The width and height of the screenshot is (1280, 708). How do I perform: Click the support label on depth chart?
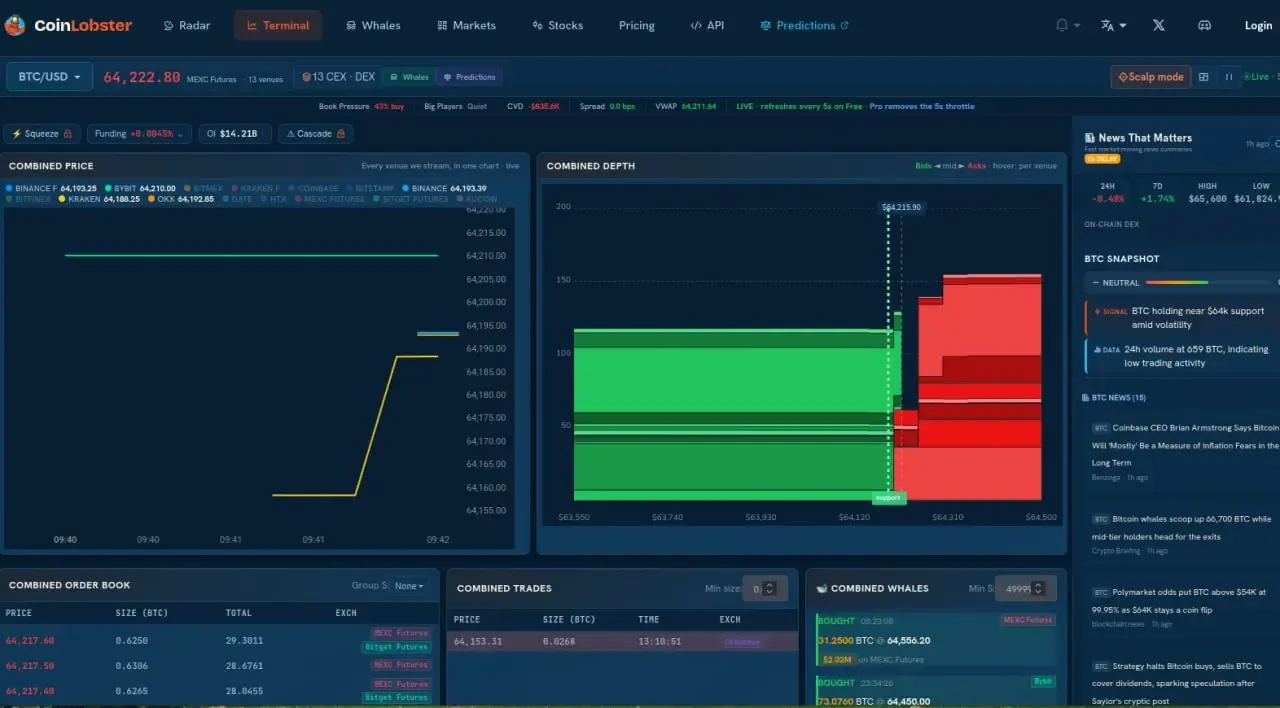point(887,497)
